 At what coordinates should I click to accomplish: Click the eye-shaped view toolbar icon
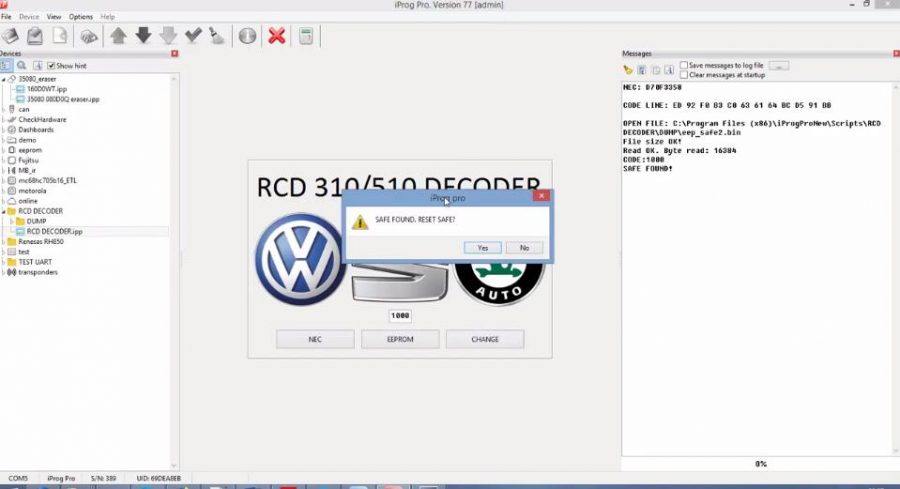tap(89, 37)
